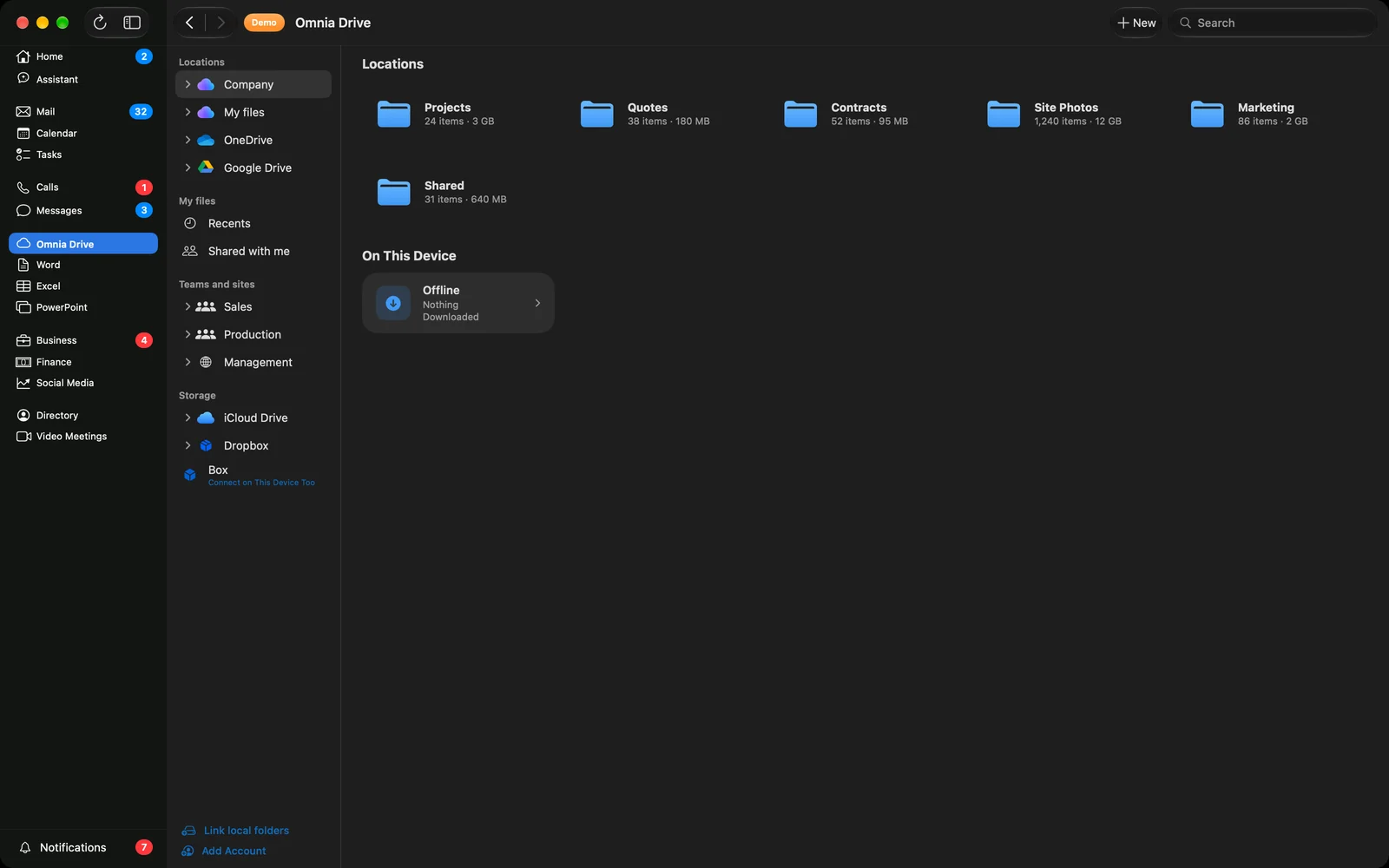The width and height of the screenshot is (1389, 868).
Task: Click the Shared with me people icon
Action: (190, 251)
